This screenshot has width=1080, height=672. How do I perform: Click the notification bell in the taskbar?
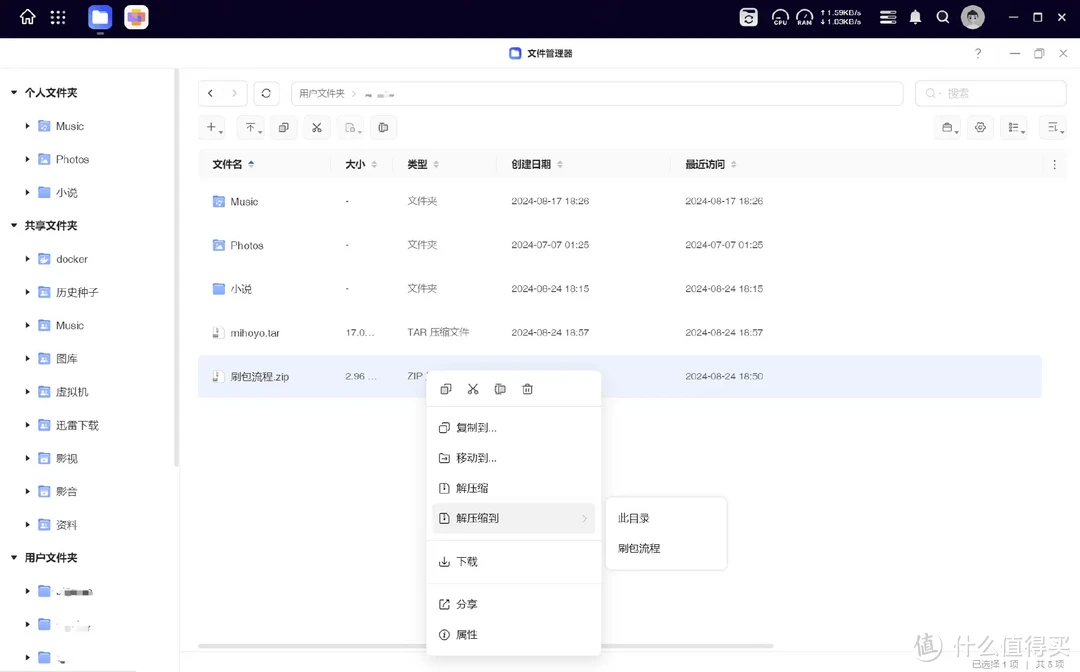tap(914, 17)
